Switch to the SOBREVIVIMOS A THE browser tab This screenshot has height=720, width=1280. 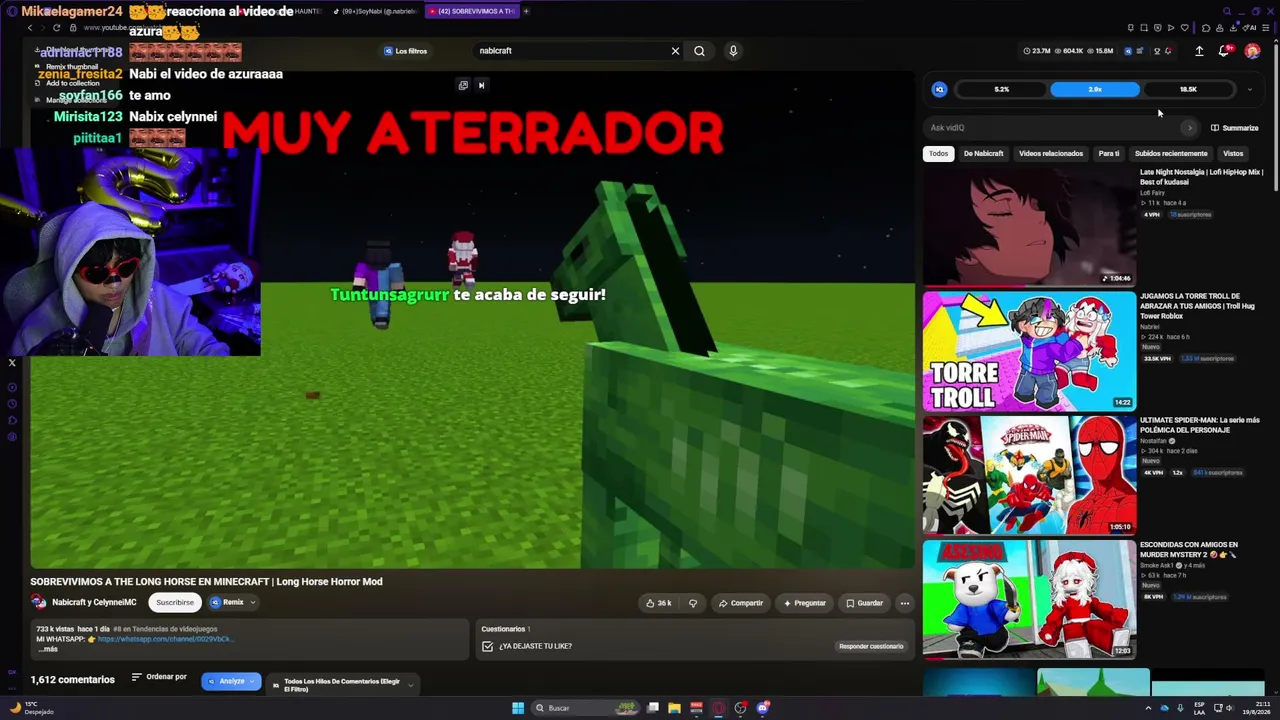(x=470, y=11)
